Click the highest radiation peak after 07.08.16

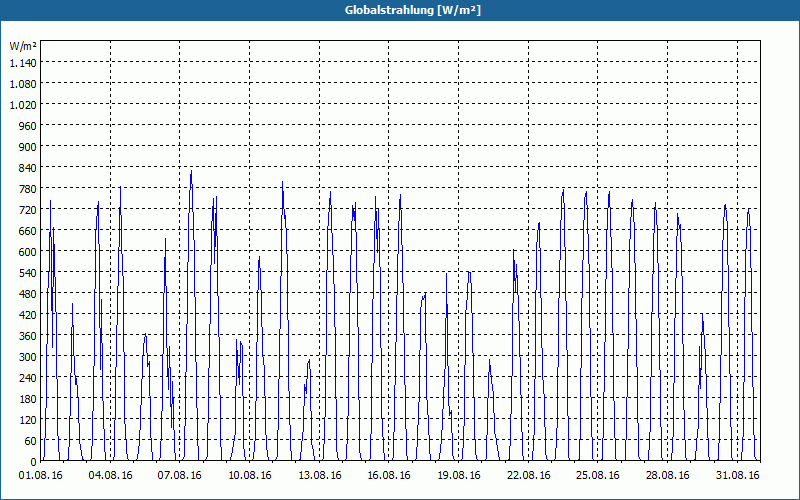point(191,171)
